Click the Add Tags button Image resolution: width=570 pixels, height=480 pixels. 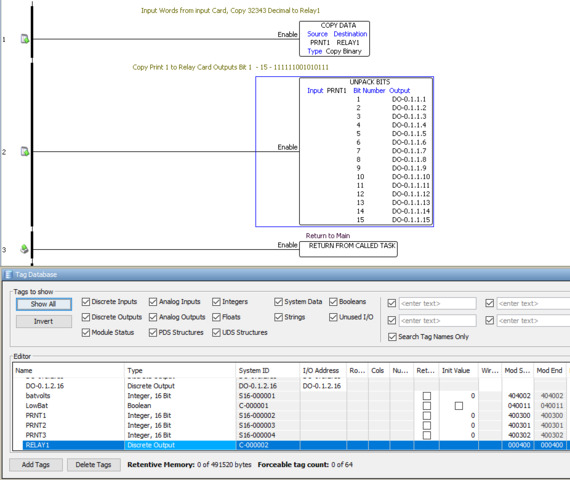(36, 464)
